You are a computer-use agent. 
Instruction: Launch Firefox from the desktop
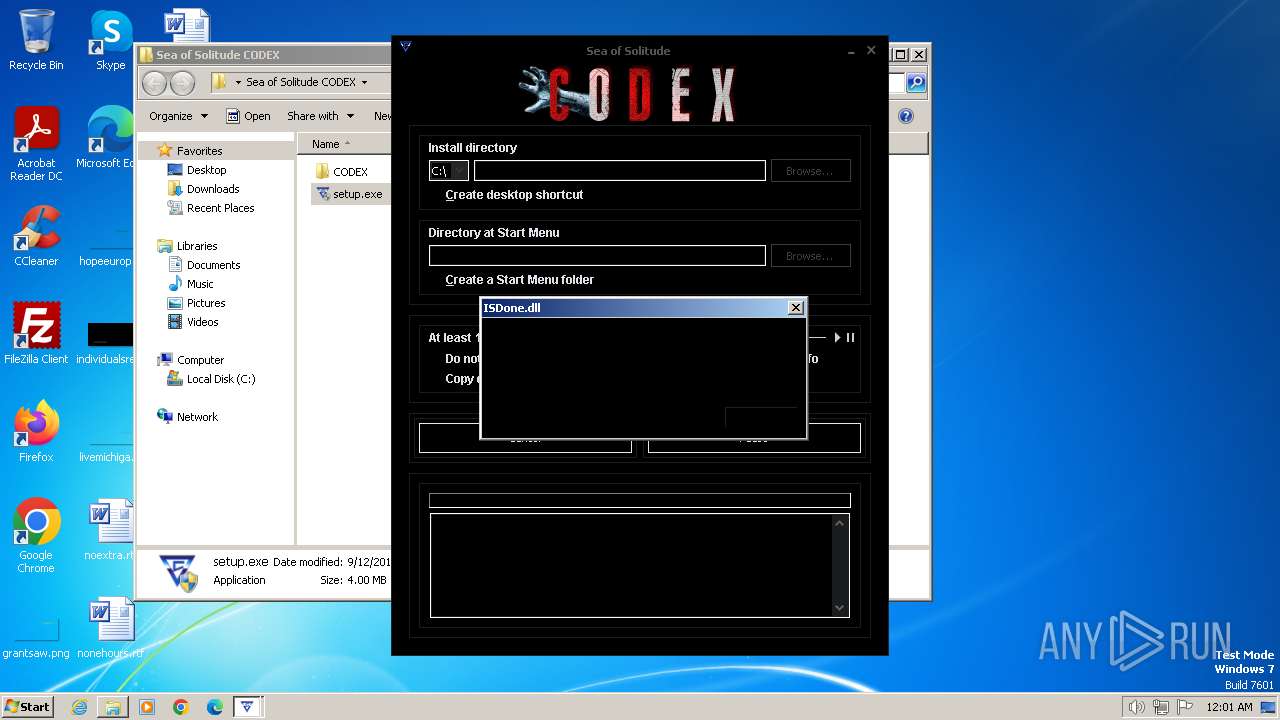pos(36,432)
